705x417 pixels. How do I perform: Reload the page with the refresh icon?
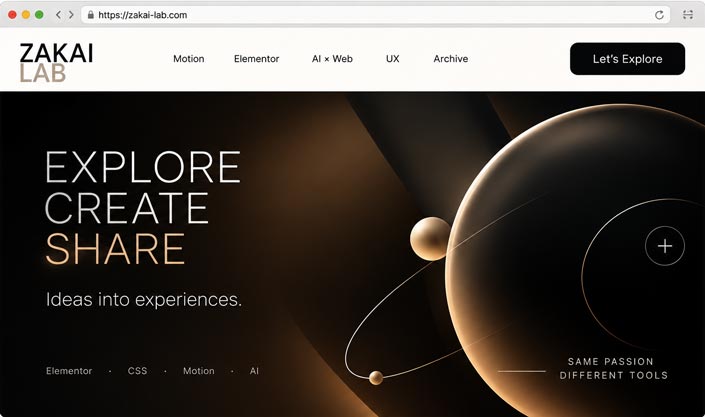tap(659, 15)
